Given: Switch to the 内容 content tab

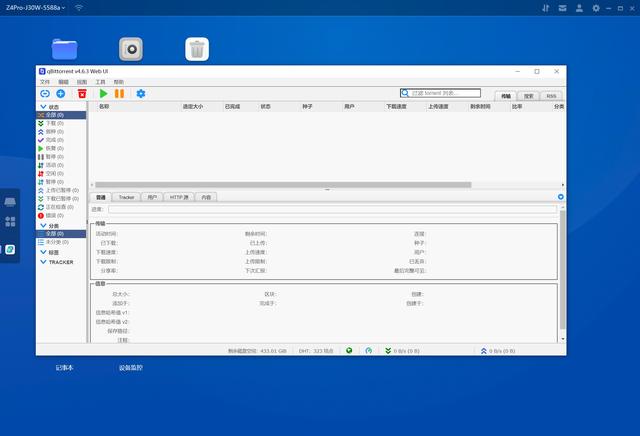Looking at the screenshot, I should click(206, 197).
